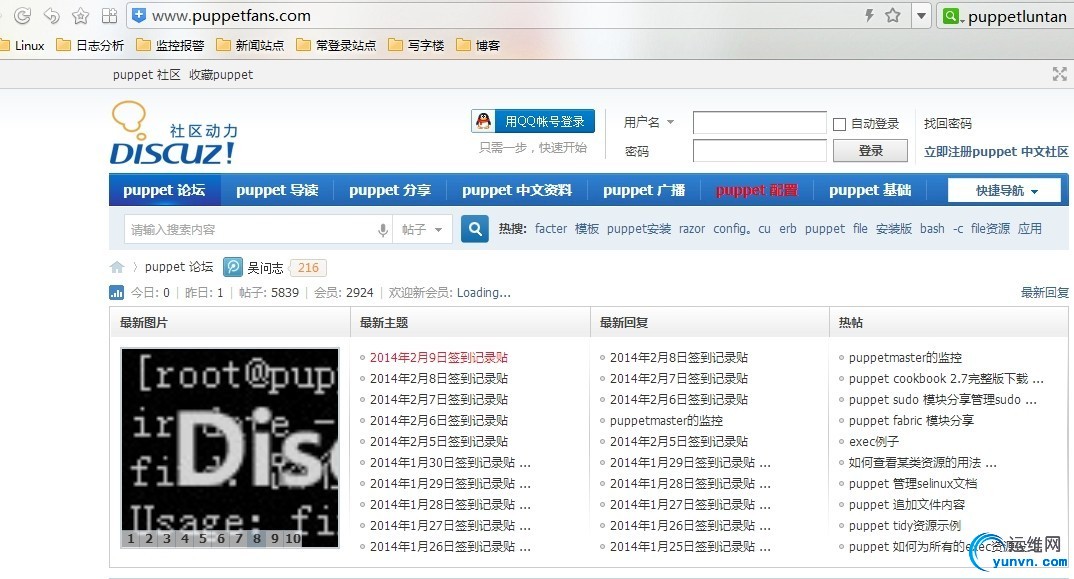Click the browser refresh icon
Image resolution: width=1074 pixels, height=579 pixels.
click(x=22, y=15)
